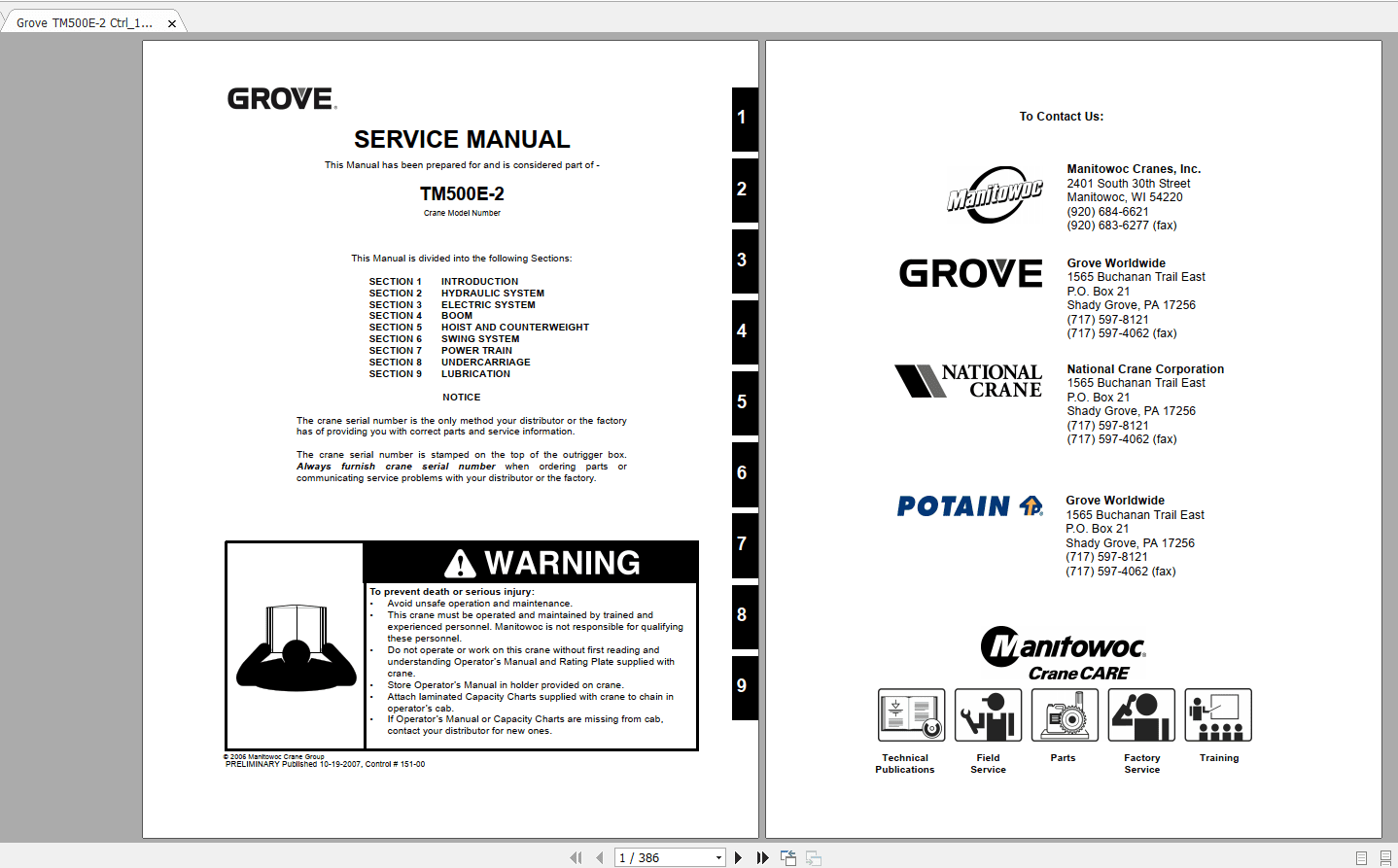Select the Parts icon under CraneCARE
Screen dimensions: 1398x868
click(1064, 714)
